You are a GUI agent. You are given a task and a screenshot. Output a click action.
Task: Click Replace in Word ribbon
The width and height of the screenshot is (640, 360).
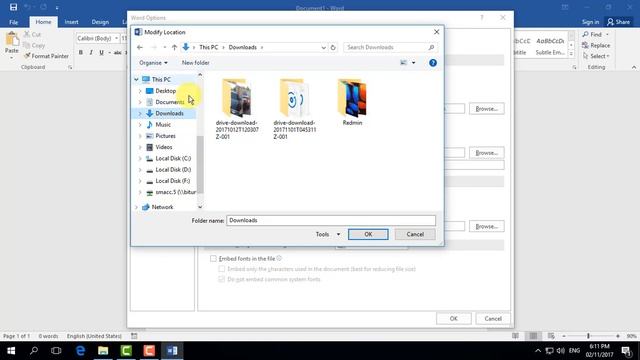pyautogui.click(x=596, y=45)
